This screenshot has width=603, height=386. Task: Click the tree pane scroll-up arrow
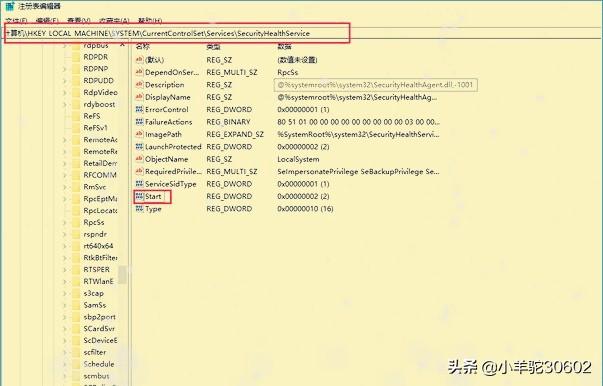(122, 45)
